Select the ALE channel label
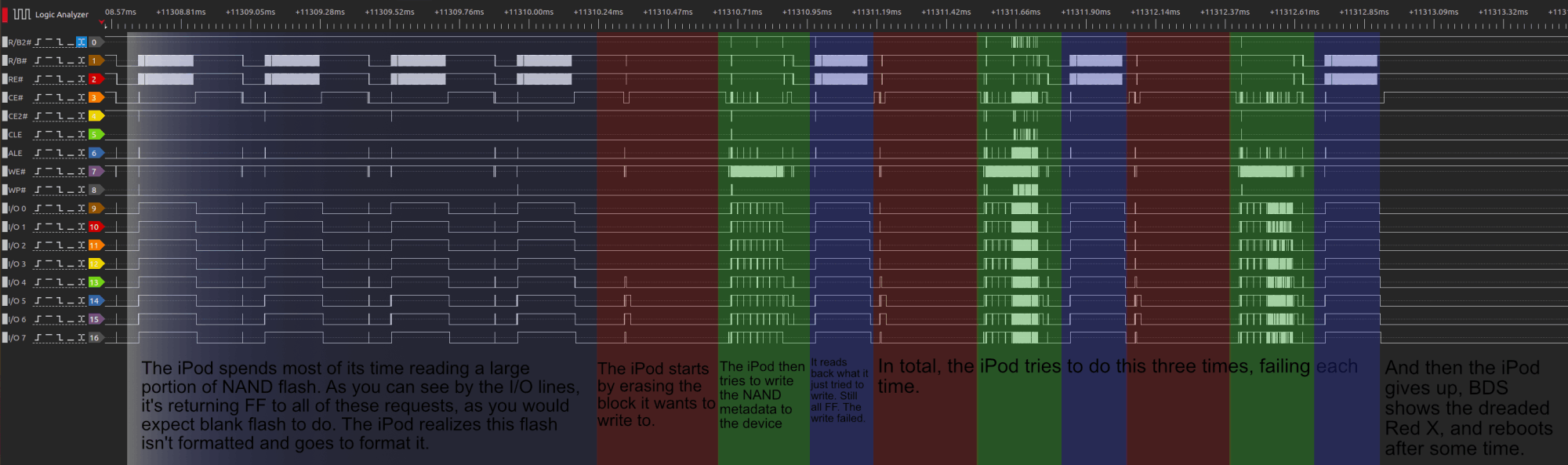The height and width of the screenshot is (465, 1568). (15, 153)
